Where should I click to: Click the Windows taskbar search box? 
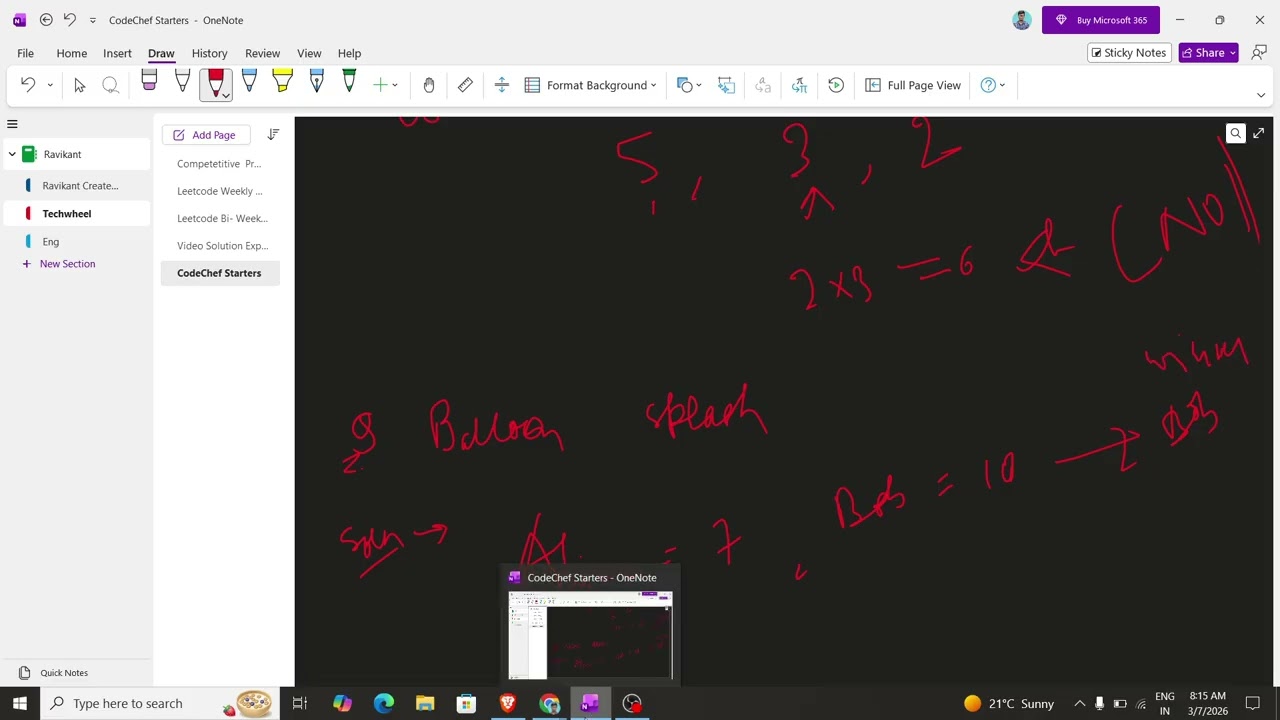160,703
